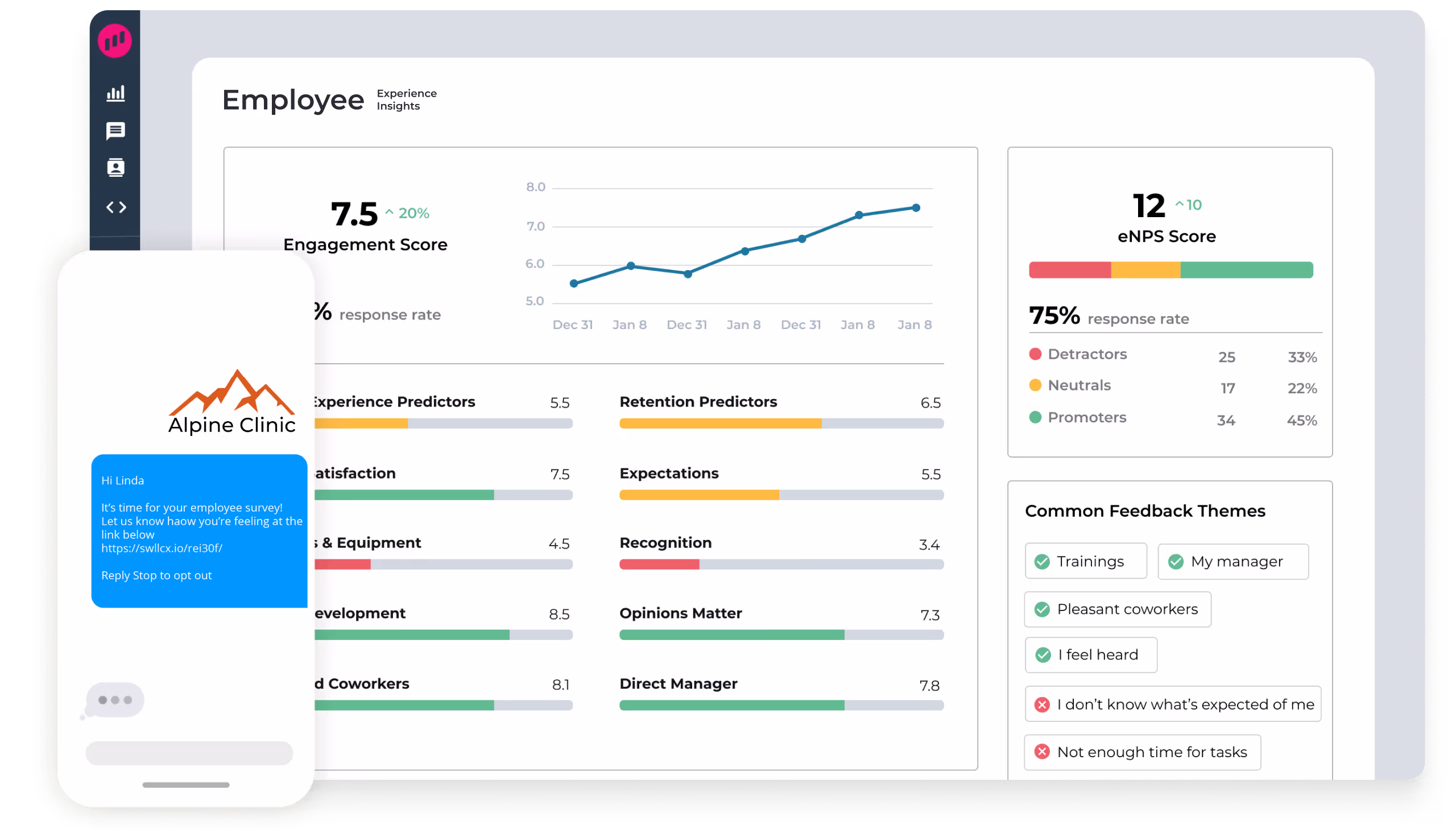This screenshot has width=1456, height=839.
Task: Open the analytics bar chart sidebar icon
Action: coord(116,94)
